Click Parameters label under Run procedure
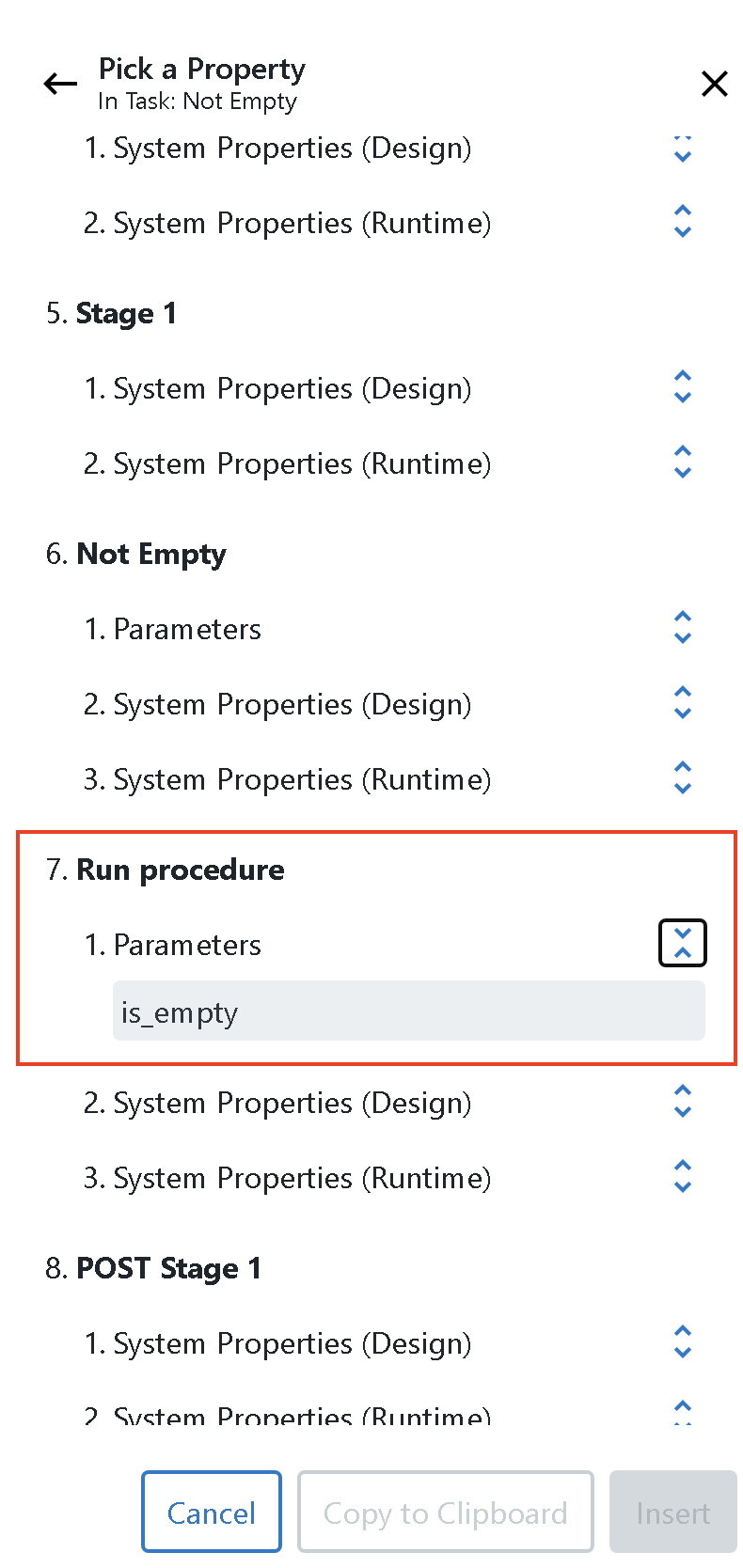743x1568 pixels. (x=187, y=945)
